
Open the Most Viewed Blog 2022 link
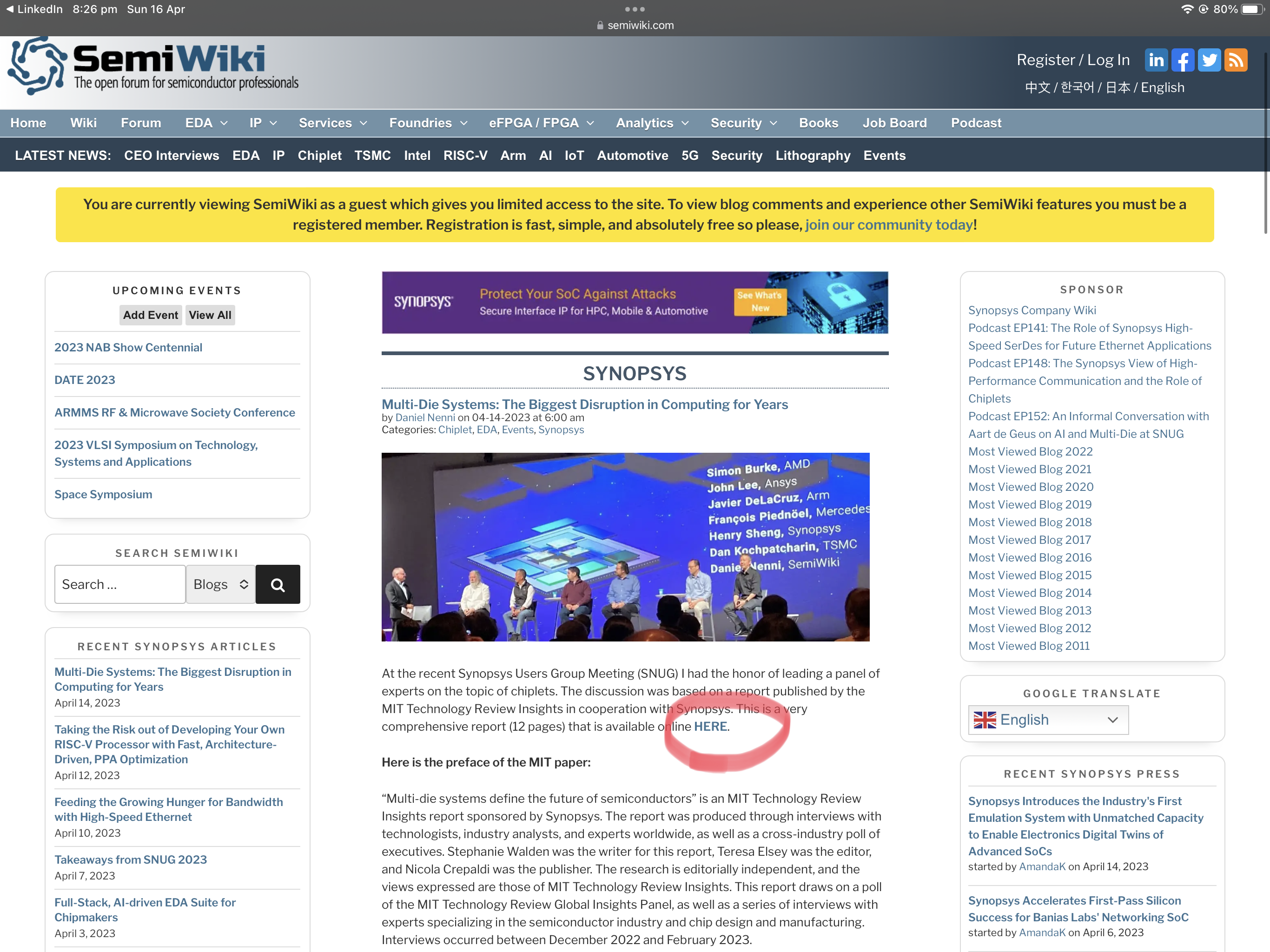pyautogui.click(x=1030, y=451)
